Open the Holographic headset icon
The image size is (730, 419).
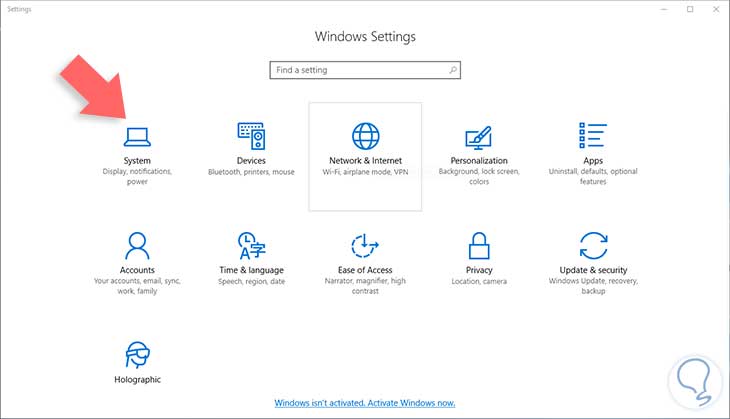pos(137,354)
